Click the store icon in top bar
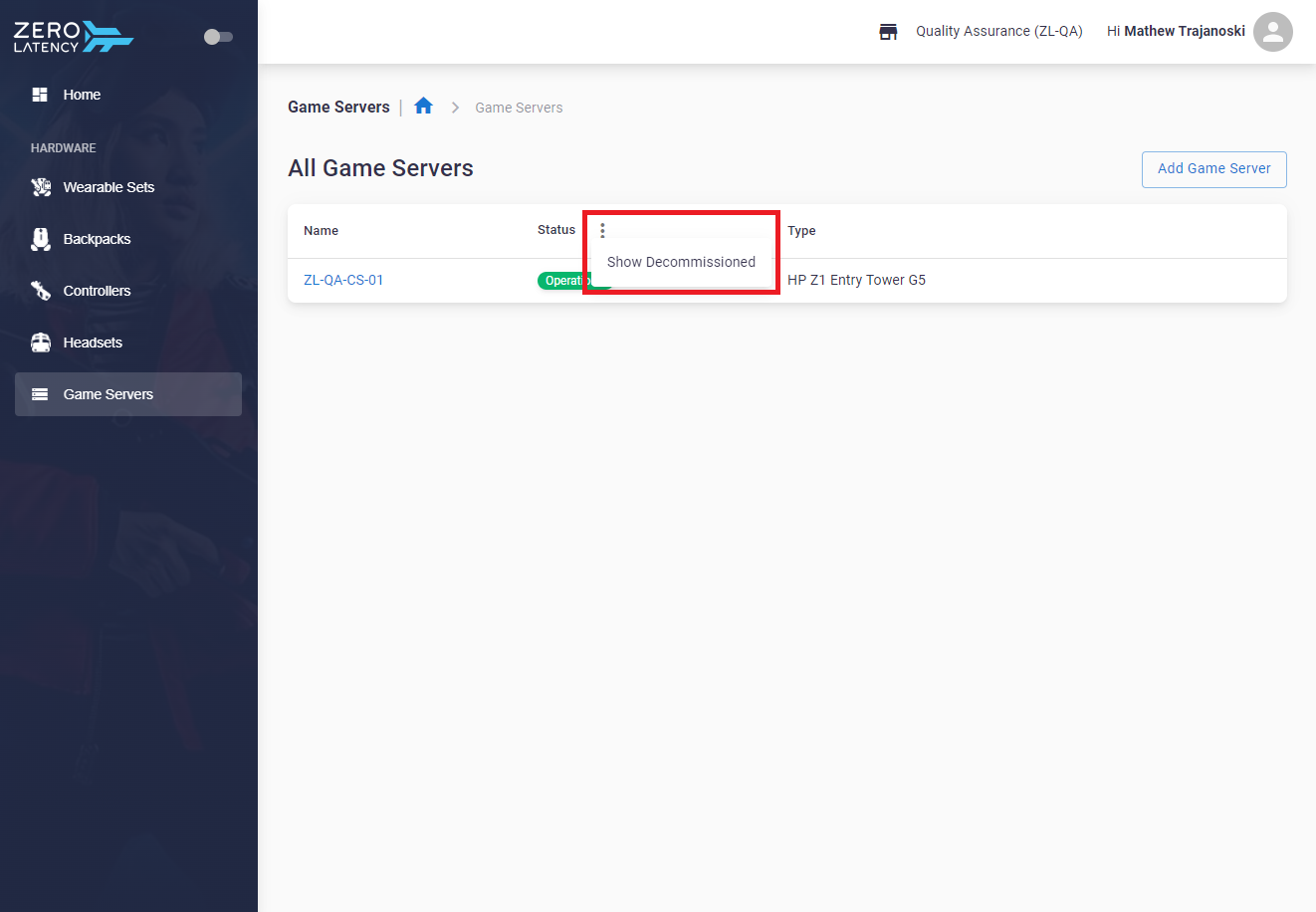Viewport: 1316px width, 912px height. pos(889,32)
